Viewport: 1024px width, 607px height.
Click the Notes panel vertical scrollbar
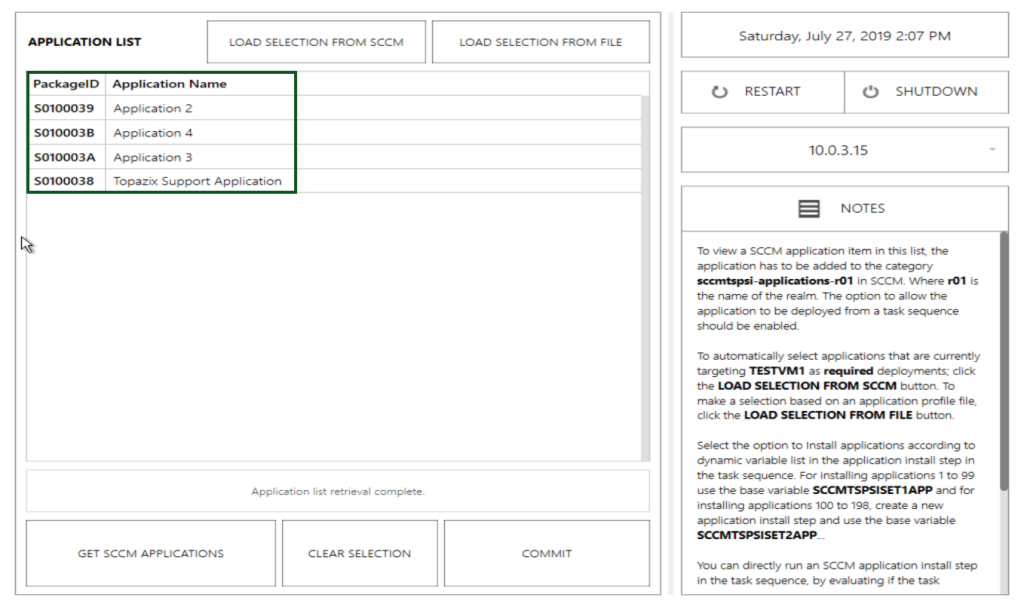coord(1003,360)
